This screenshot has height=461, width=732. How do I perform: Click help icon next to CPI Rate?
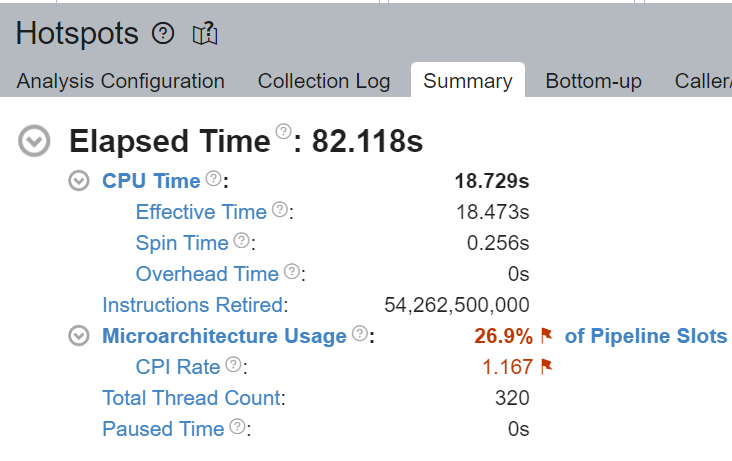pyautogui.click(x=233, y=364)
